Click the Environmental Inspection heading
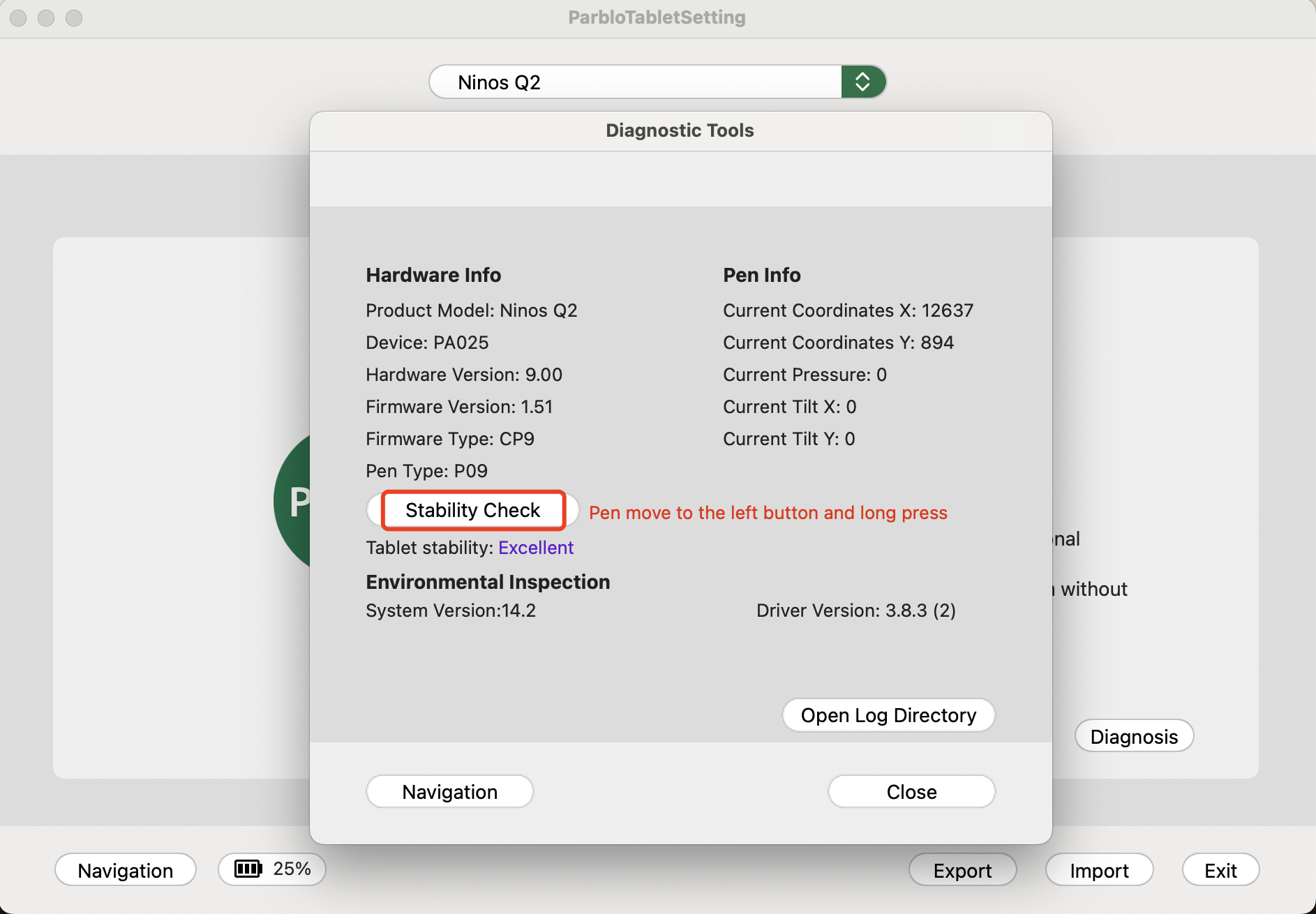 (488, 582)
